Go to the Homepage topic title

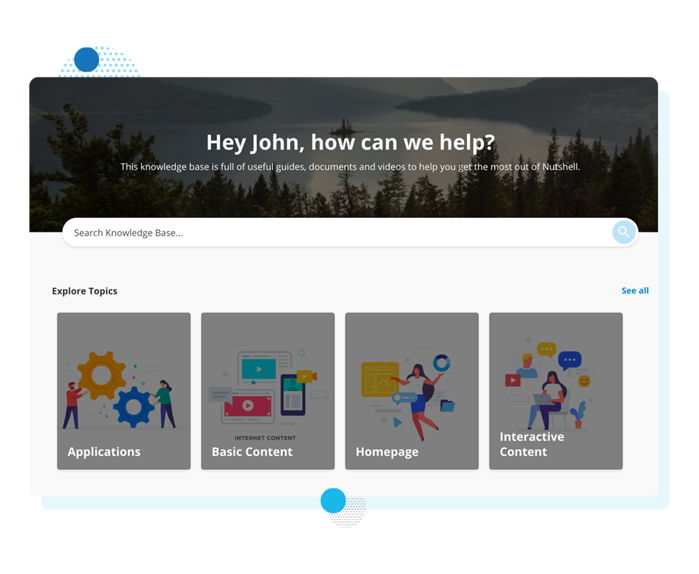388,452
